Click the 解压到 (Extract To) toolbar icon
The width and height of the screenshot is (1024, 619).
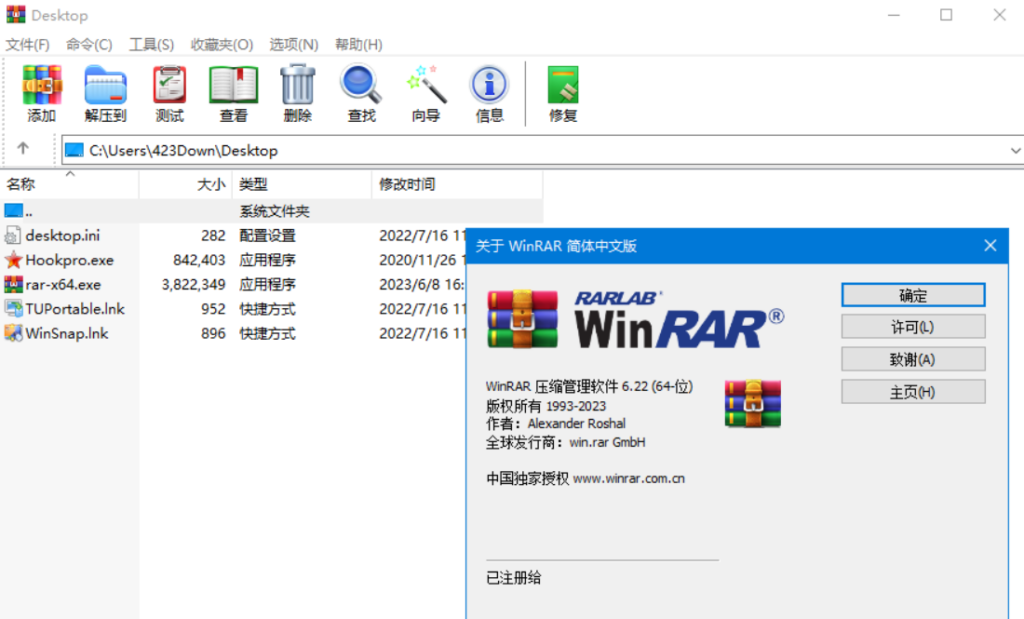(105, 86)
